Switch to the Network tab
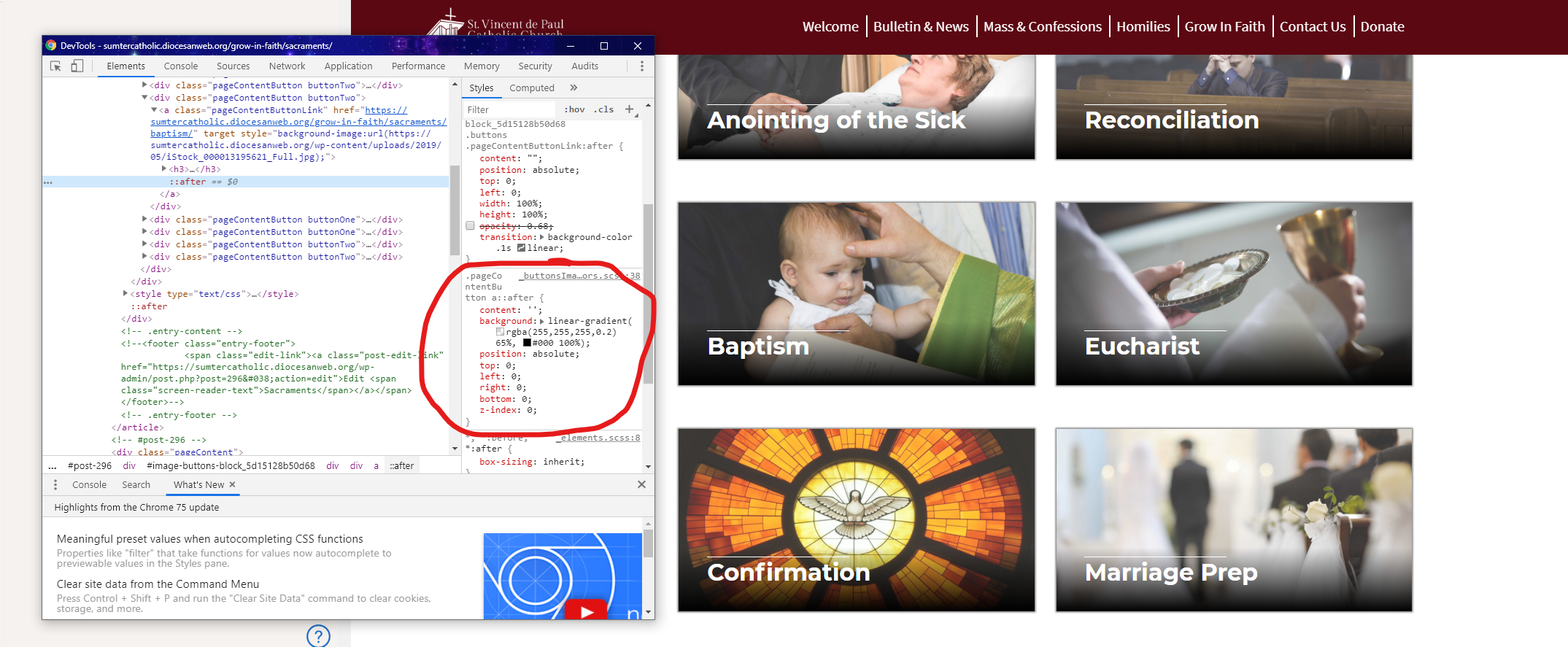Screen dimensions: 1568x647 tap(287, 66)
